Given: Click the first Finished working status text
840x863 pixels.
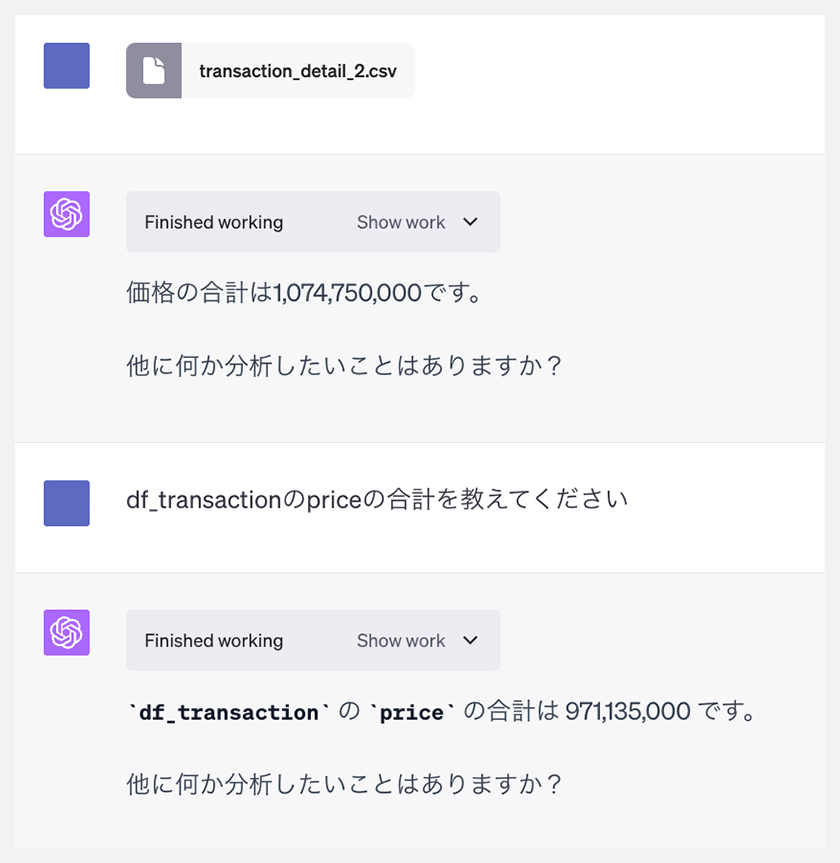Looking at the screenshot, I should 214,222.
